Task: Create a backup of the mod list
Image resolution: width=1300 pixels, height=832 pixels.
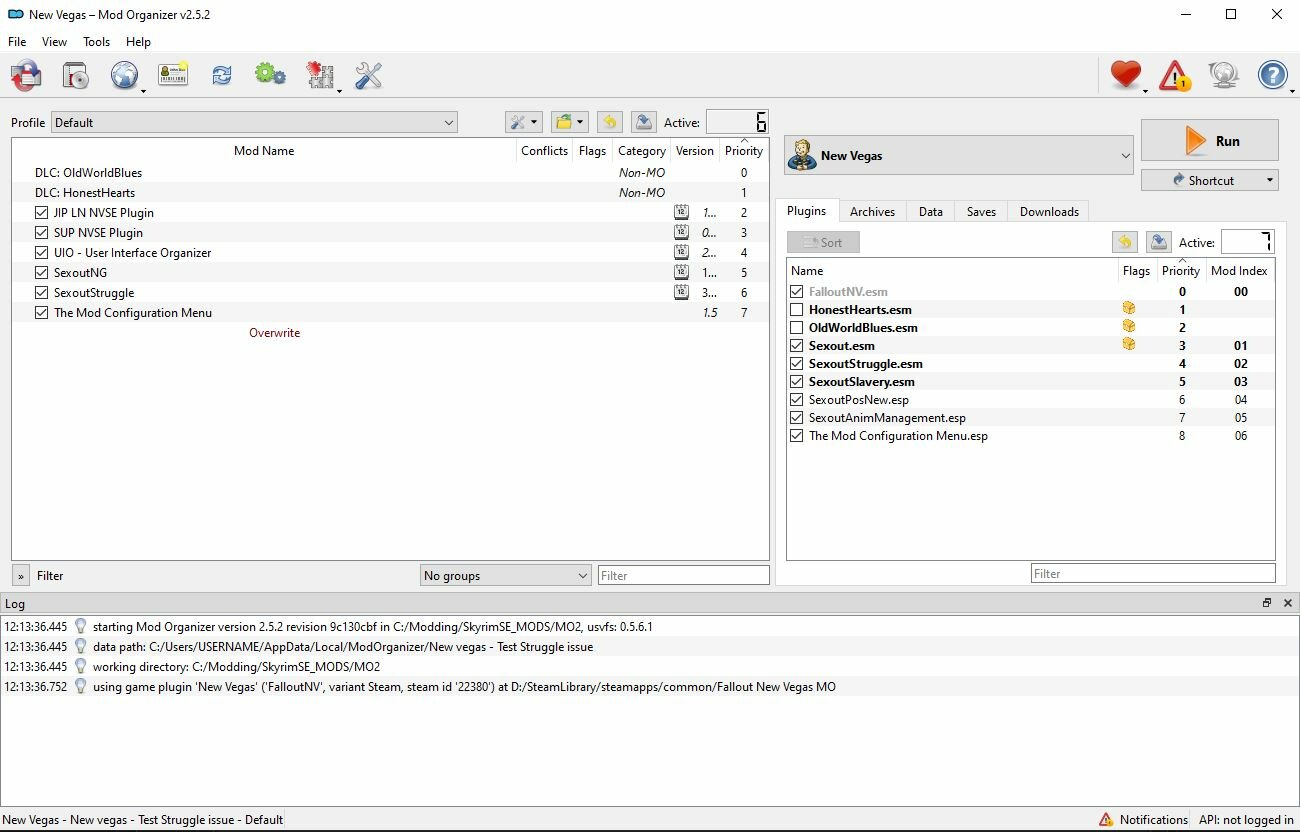Action: (x=643, y=122)
